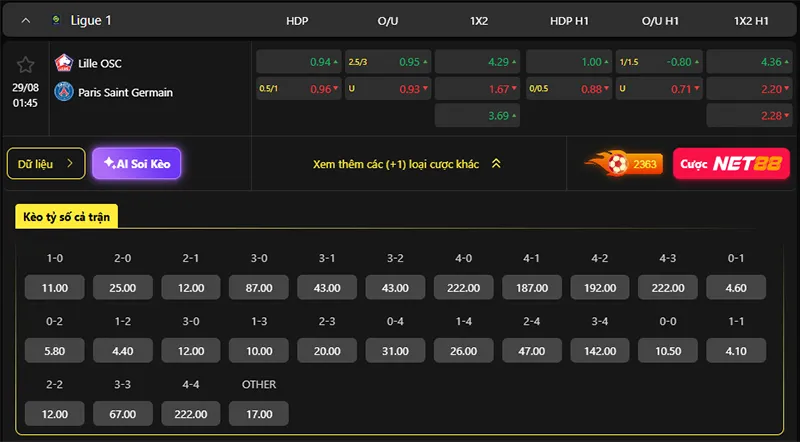Click the HDP column header

click(297, 21)
